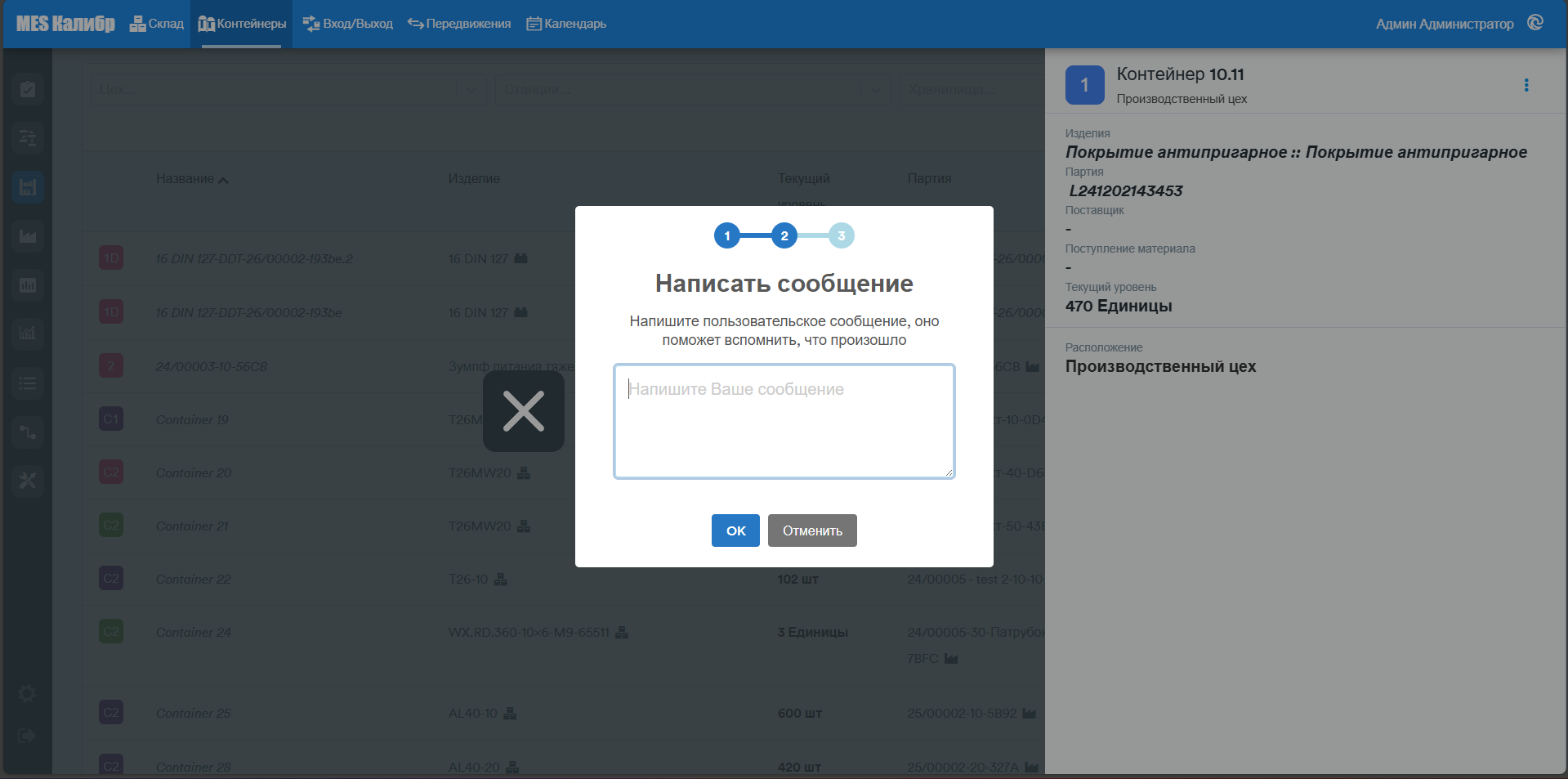Click the 600 шт level cell
1568x779 pixels.
pyautogui.click(x=800, y=713)
